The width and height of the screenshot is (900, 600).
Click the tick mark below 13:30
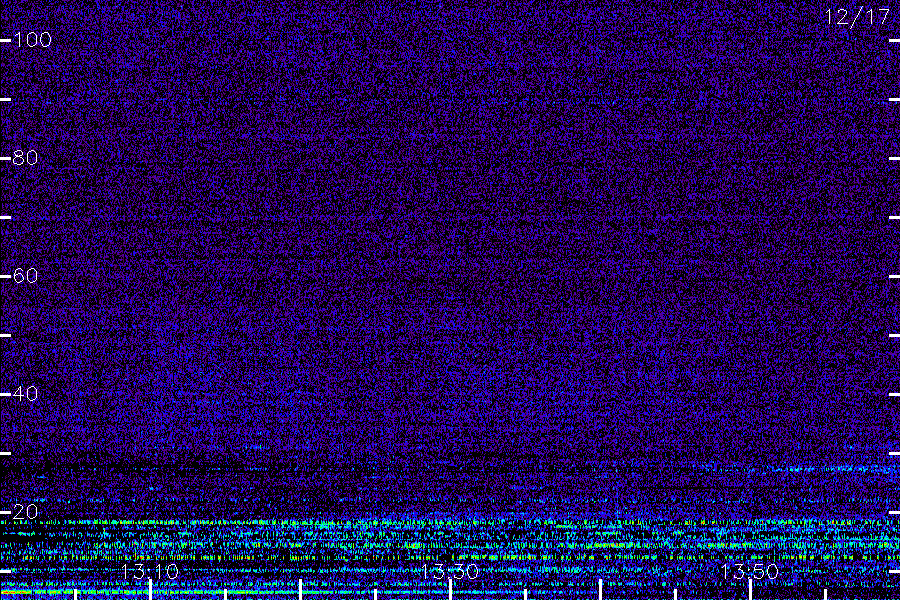[x=450, y=590]
